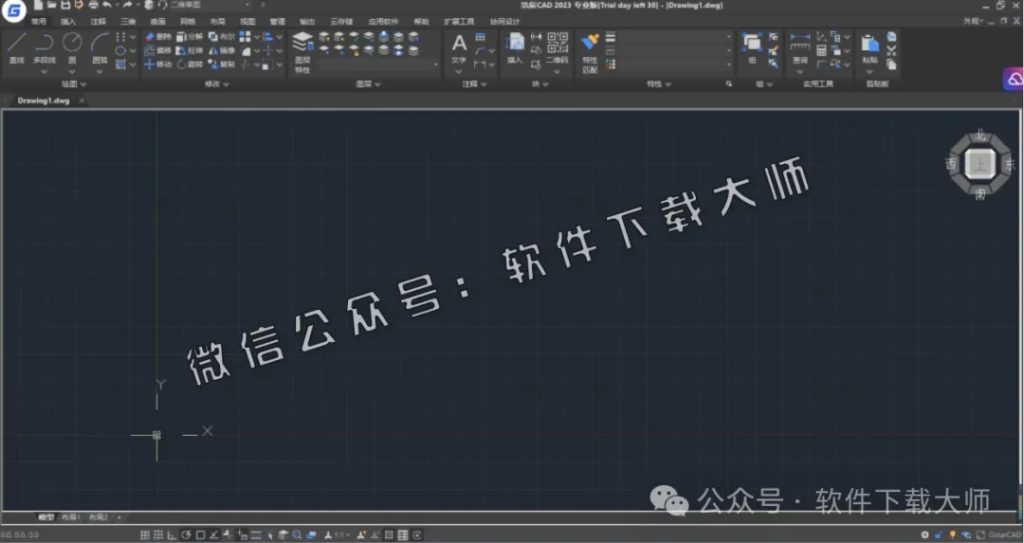Activate the Stretch (拉伸) command
Viewport: 1024px width, 543px height.
tap(189, 50)
